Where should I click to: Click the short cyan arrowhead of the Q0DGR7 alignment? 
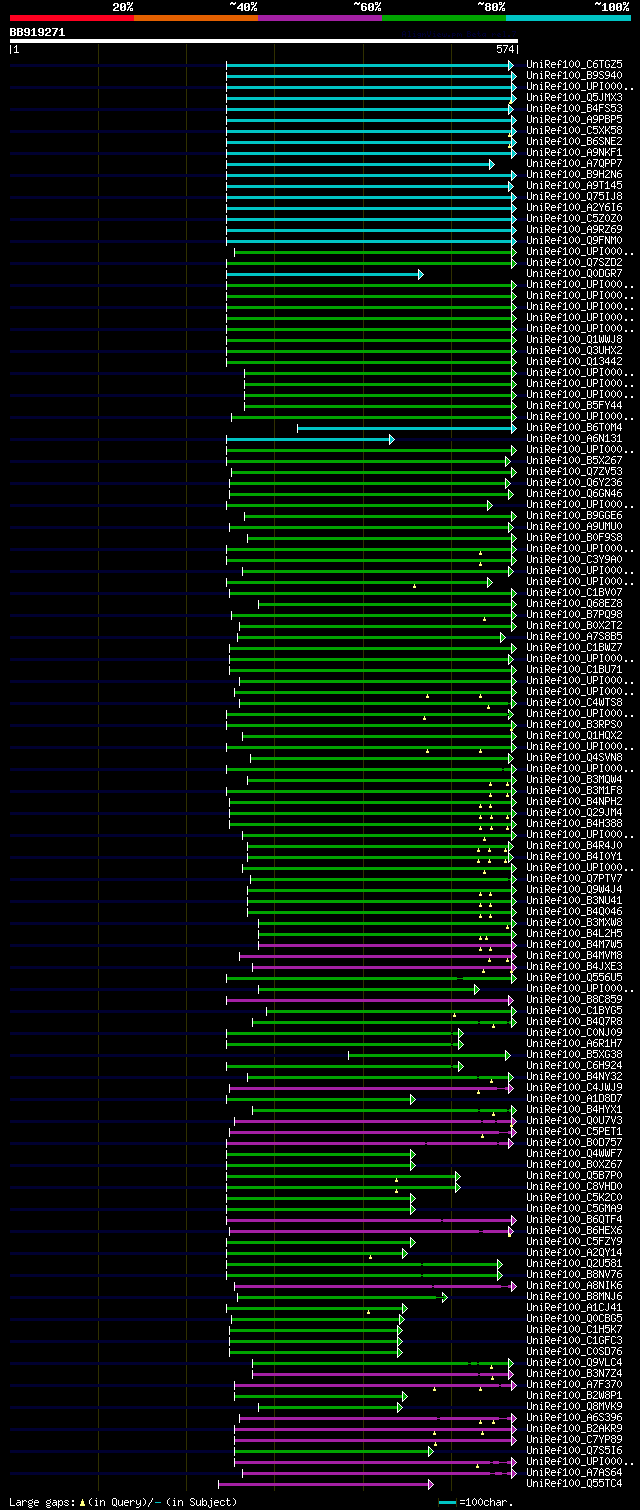point(420,274)
